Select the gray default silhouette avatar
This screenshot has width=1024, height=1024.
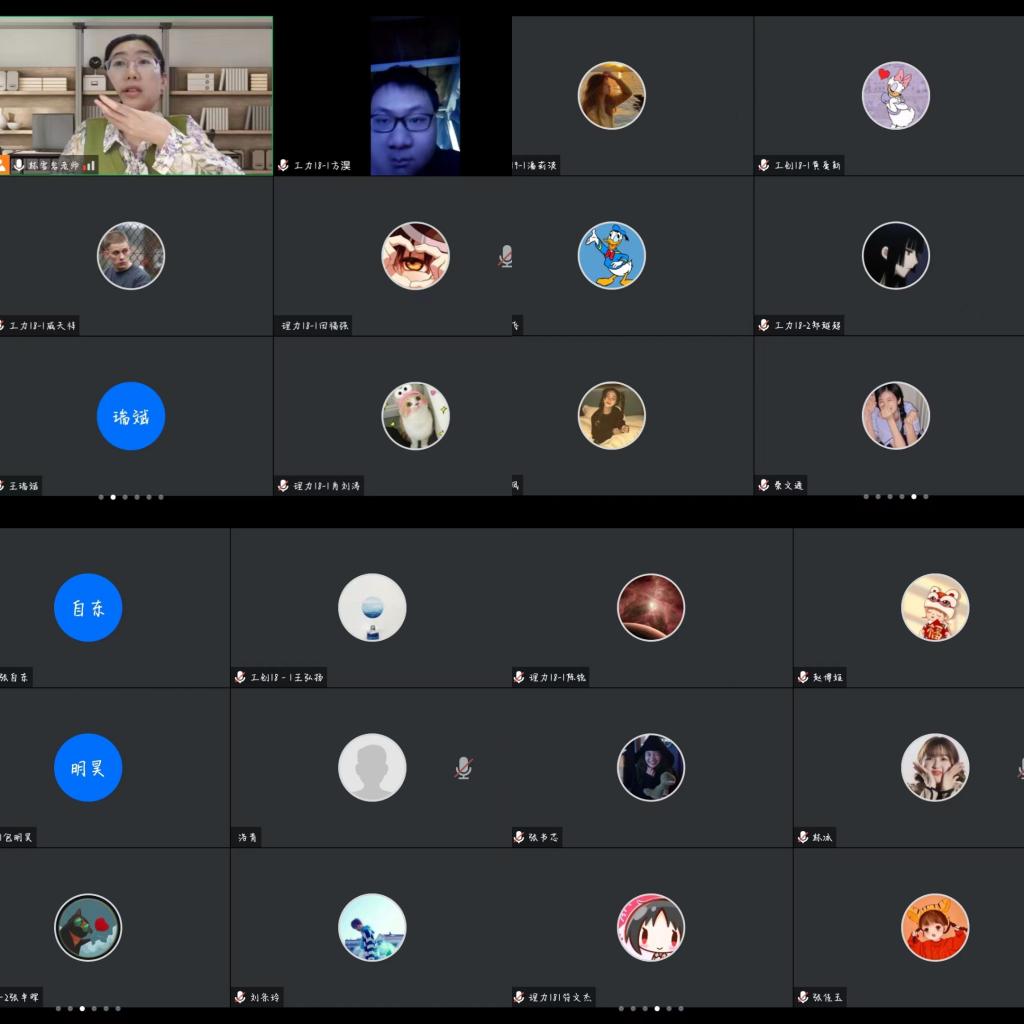click(x=372, y=767)
